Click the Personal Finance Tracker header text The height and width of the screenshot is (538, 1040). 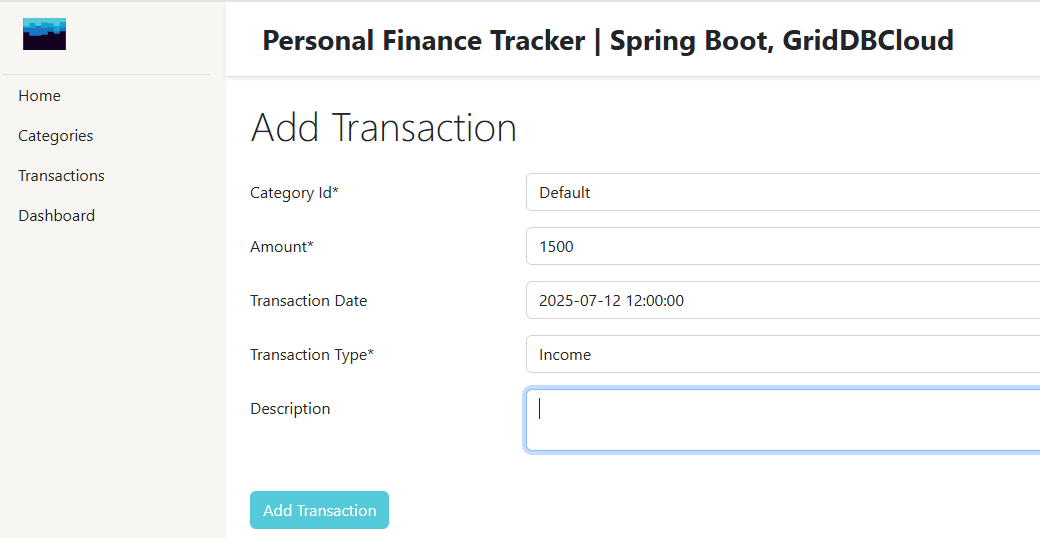423,41
